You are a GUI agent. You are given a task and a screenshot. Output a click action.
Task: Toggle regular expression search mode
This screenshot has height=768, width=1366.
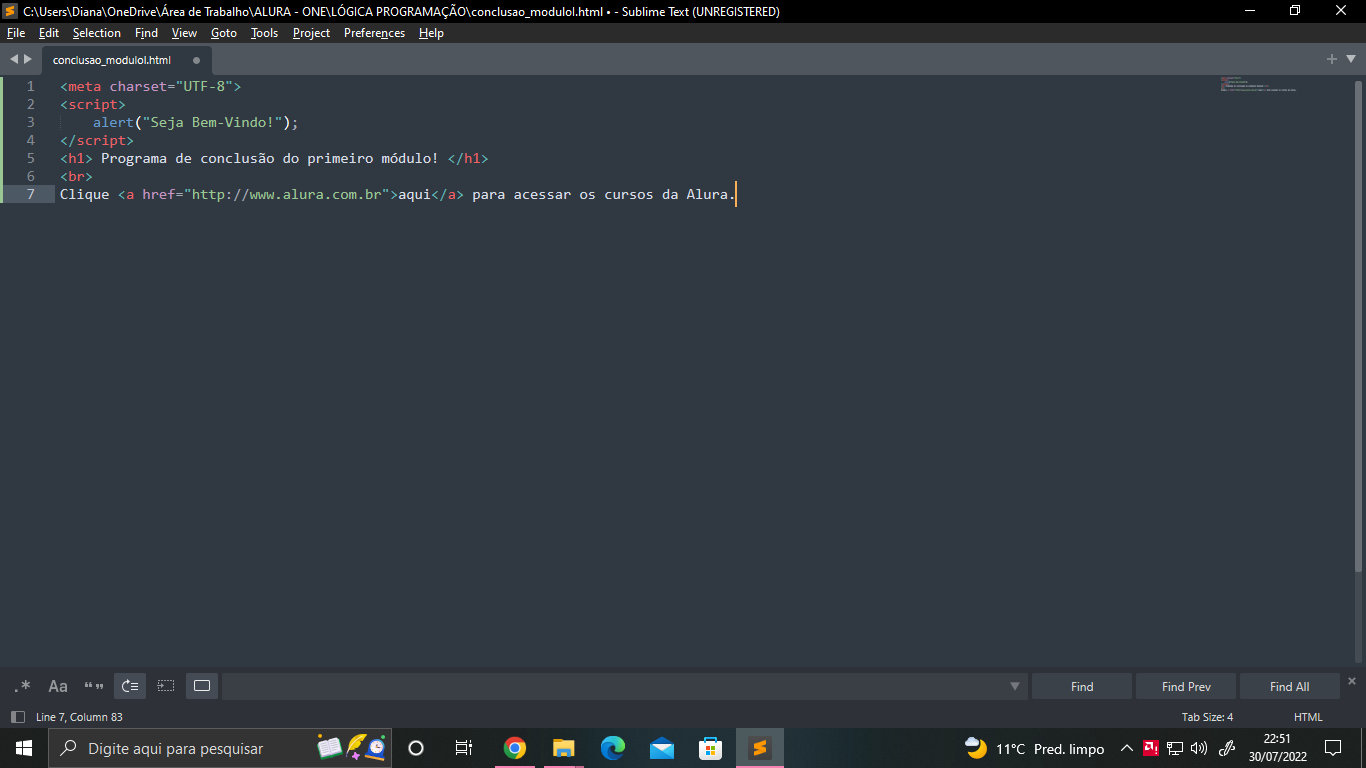[22, 686]
